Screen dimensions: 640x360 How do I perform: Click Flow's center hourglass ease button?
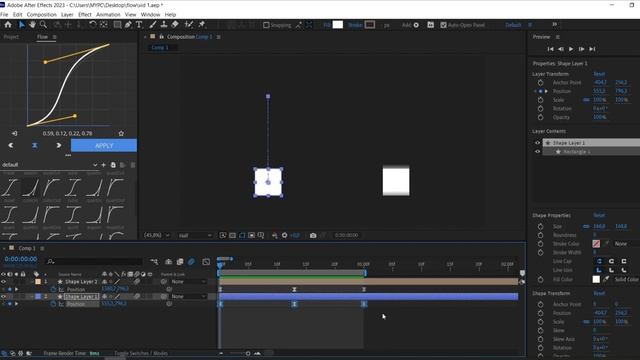pos(35,145)
